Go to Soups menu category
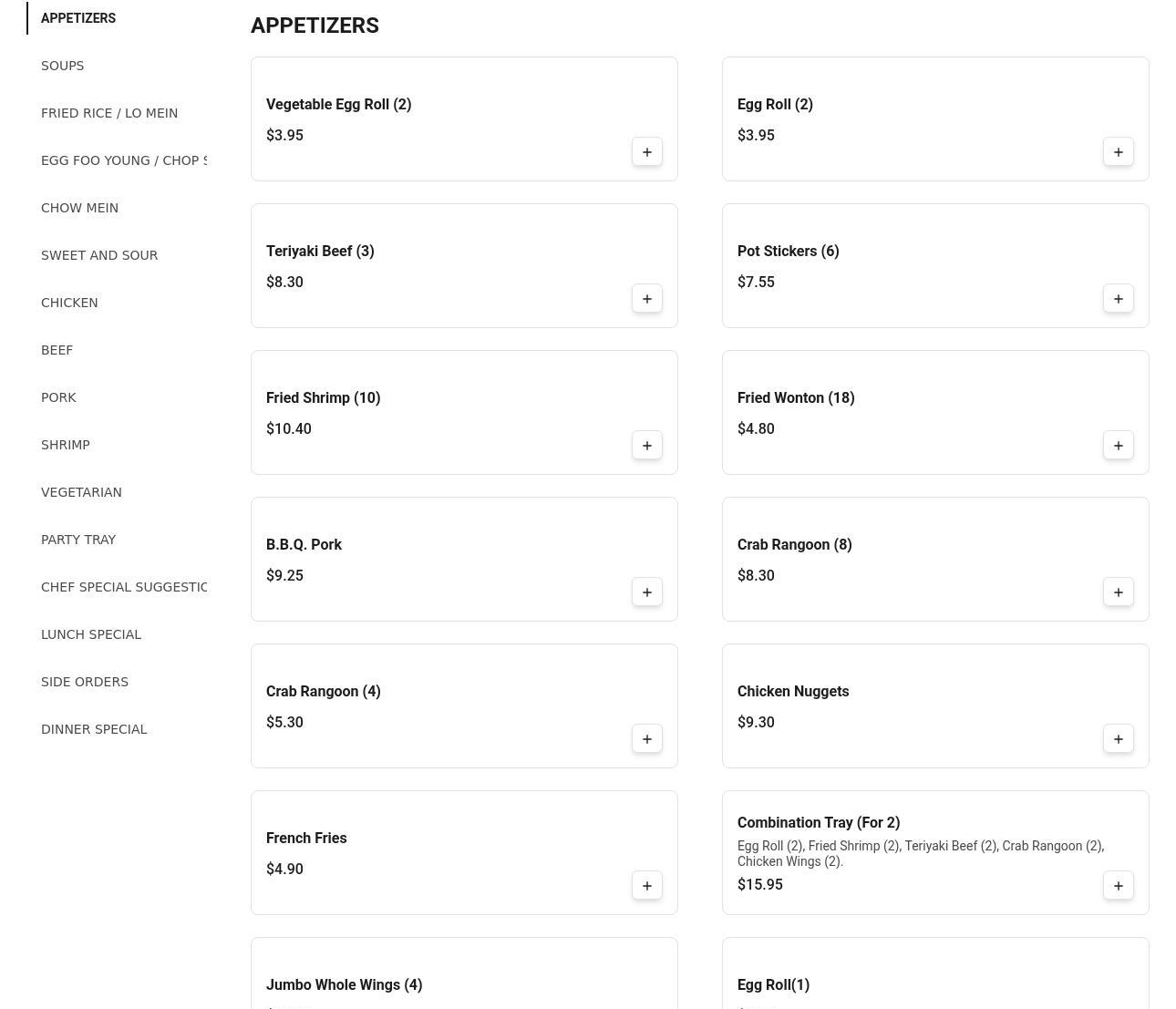 [x=63, y=66]
